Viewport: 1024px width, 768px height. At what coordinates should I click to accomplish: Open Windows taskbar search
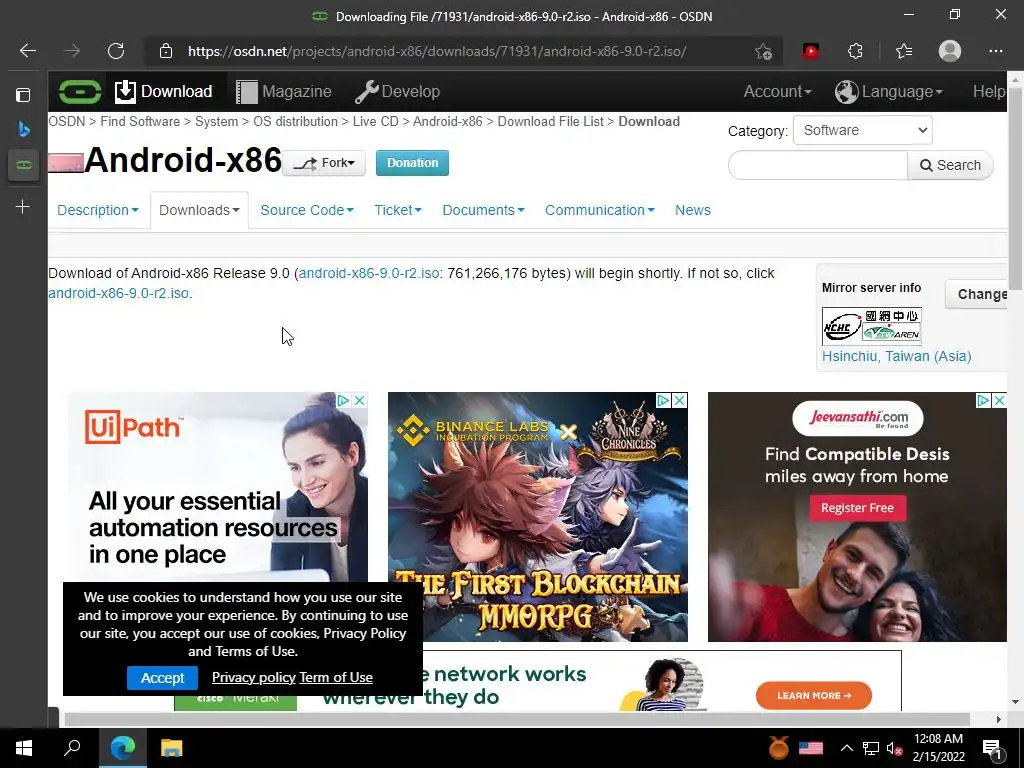[x=72, y=748]
